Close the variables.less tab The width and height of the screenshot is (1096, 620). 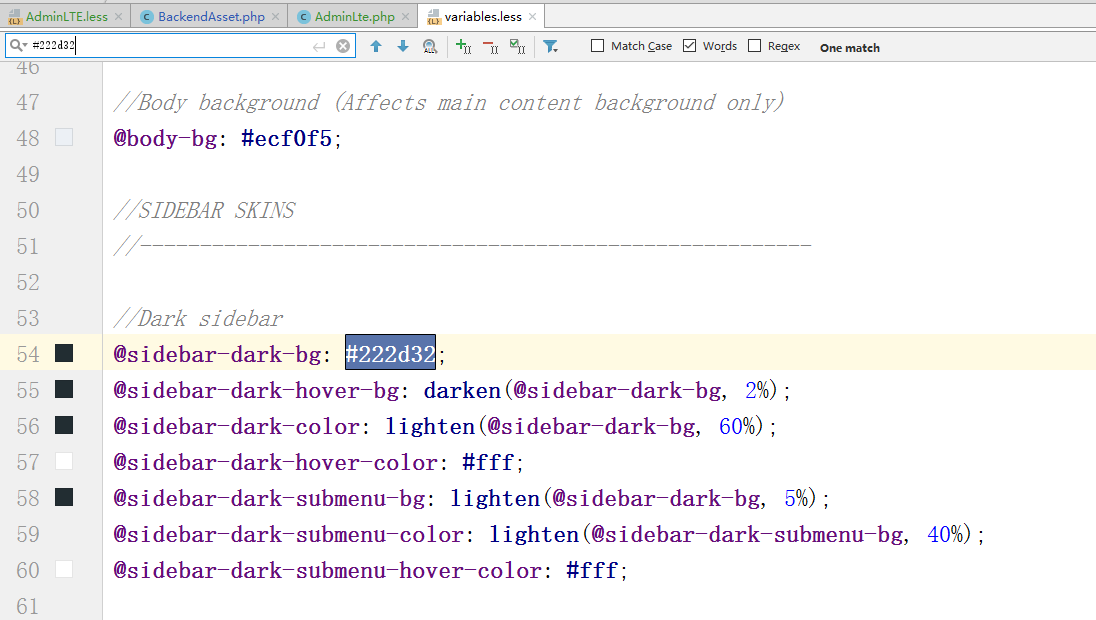pos(533,17)
